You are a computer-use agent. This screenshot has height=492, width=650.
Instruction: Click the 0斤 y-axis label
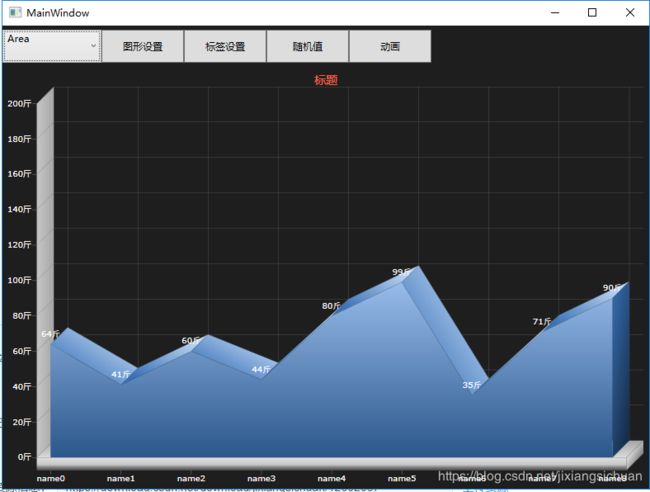(x=24, y=457)
